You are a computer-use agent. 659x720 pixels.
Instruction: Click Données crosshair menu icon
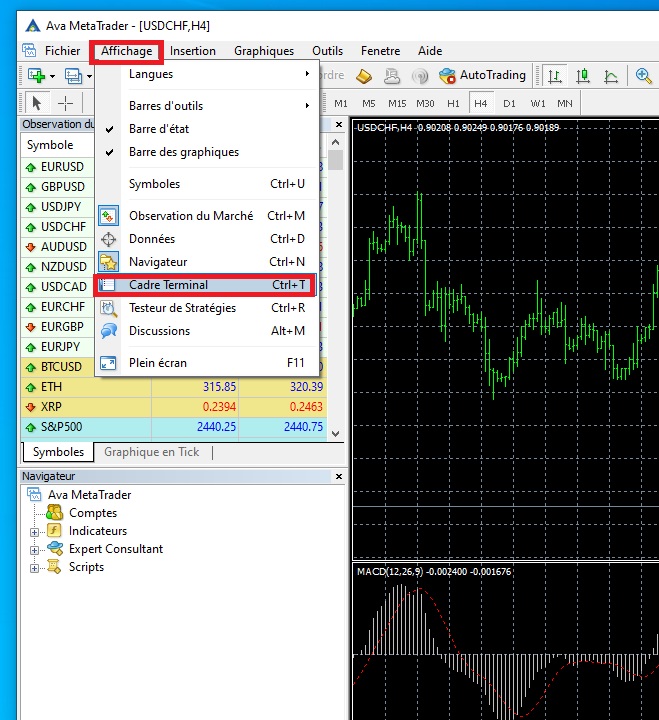click(x=108, y=239)
